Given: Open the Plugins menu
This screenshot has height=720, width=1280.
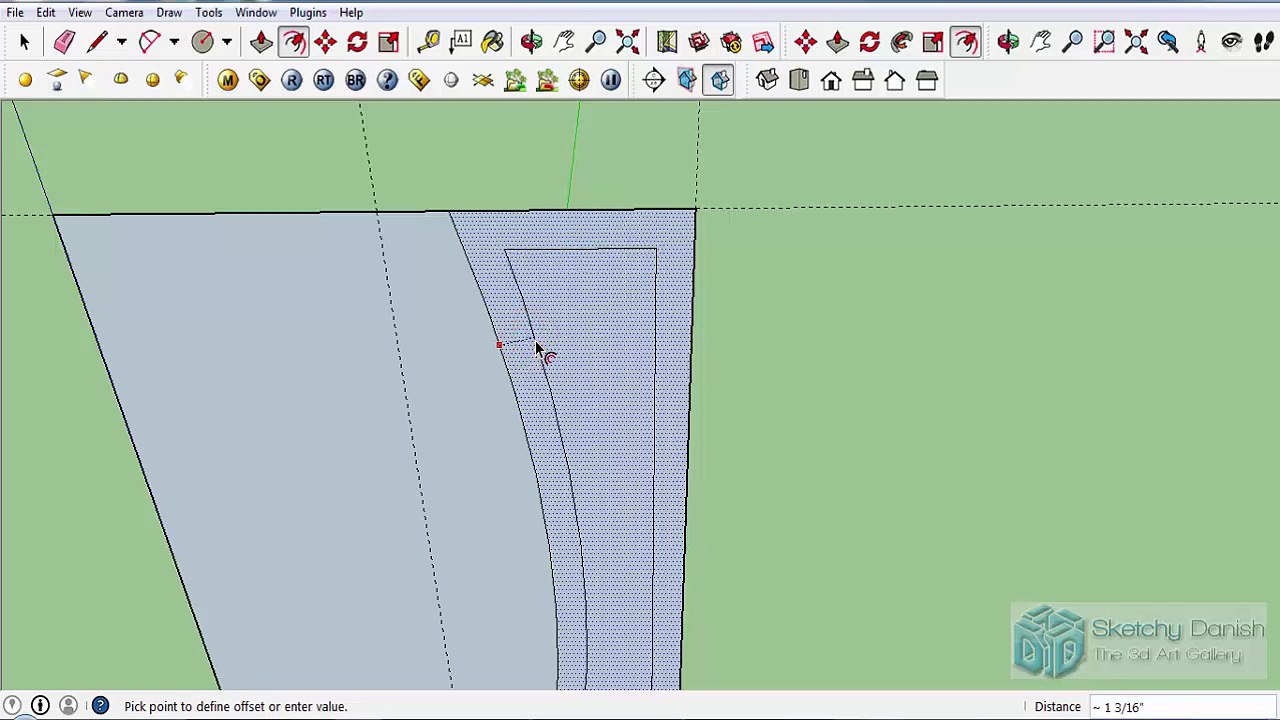Looking at the screenshot, I should [308, 12].
